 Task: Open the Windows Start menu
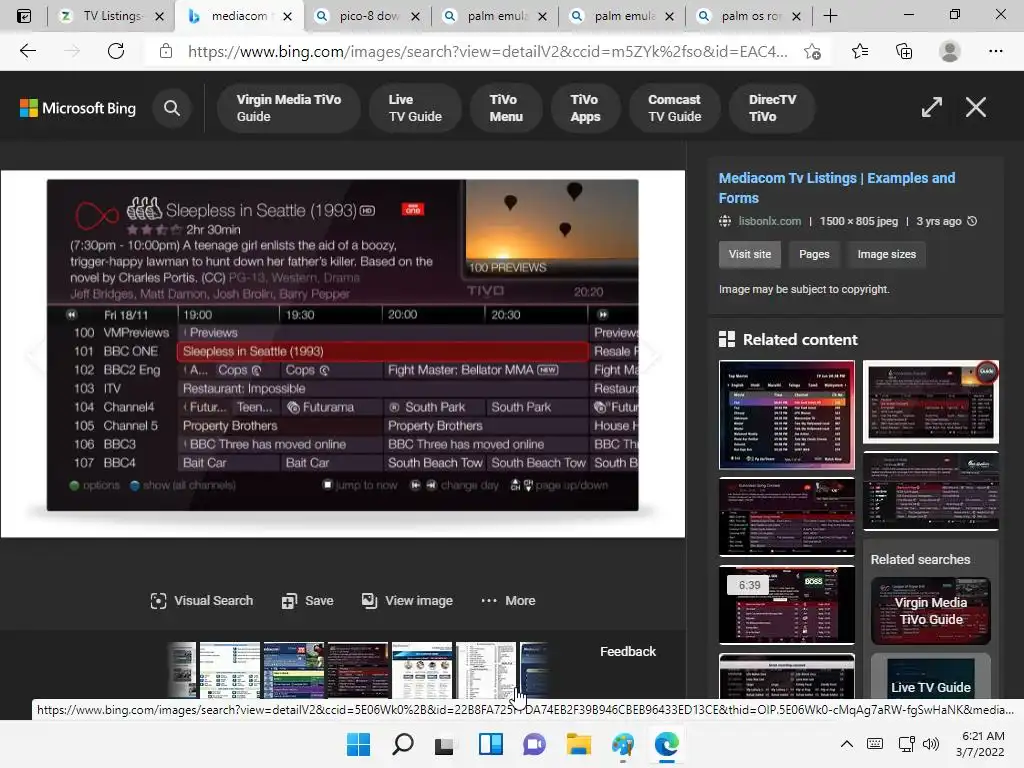tap(358, 744)
